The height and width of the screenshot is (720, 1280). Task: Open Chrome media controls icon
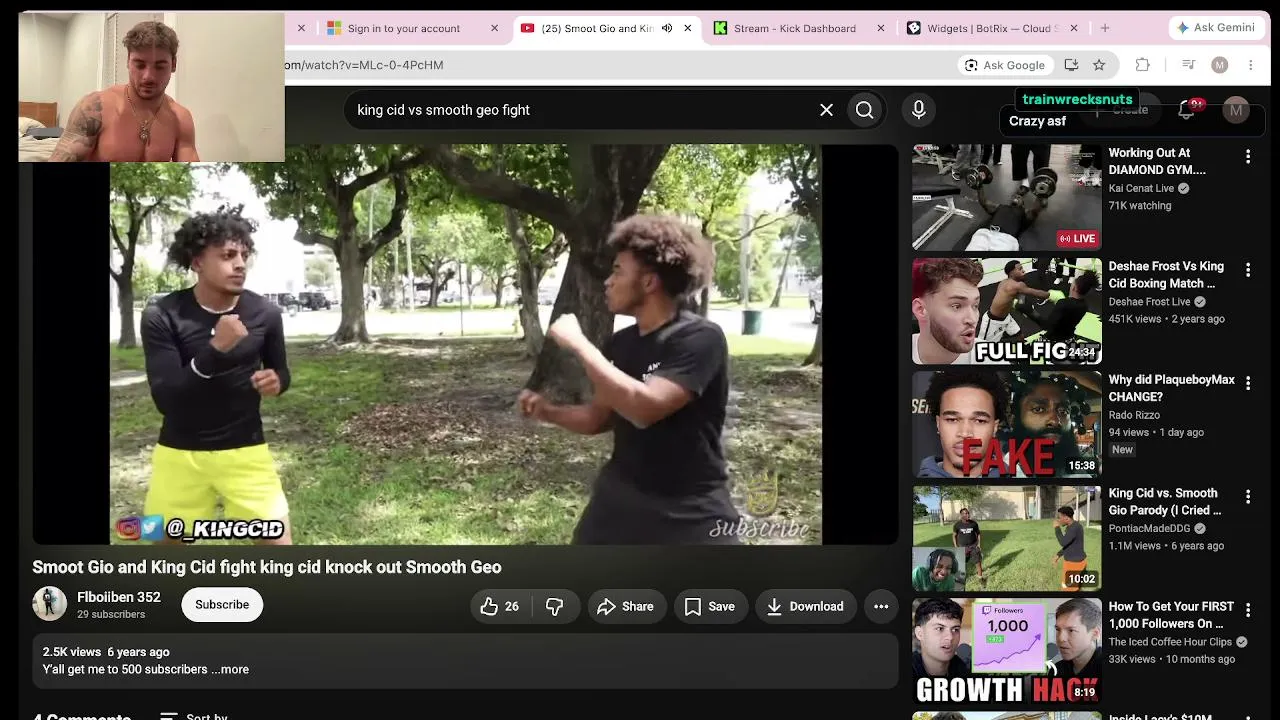click(x=1188, y=65)
